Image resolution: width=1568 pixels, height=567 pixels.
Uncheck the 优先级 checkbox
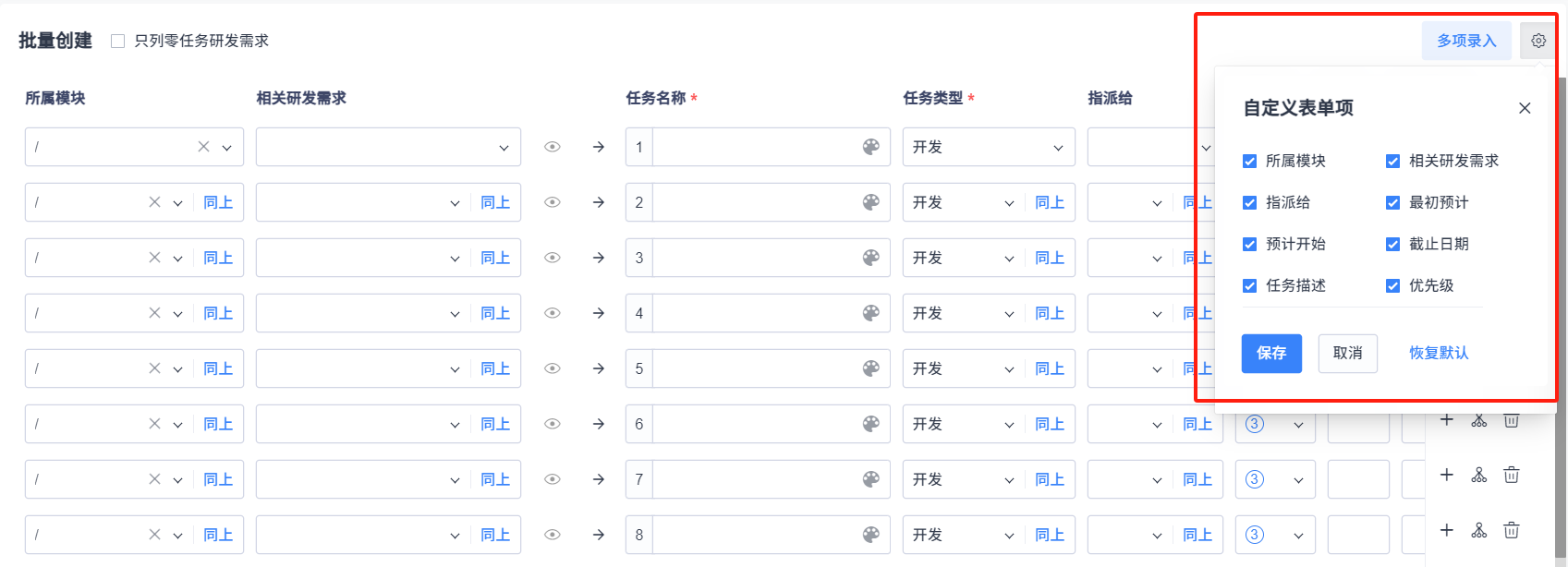[1393, 286]
